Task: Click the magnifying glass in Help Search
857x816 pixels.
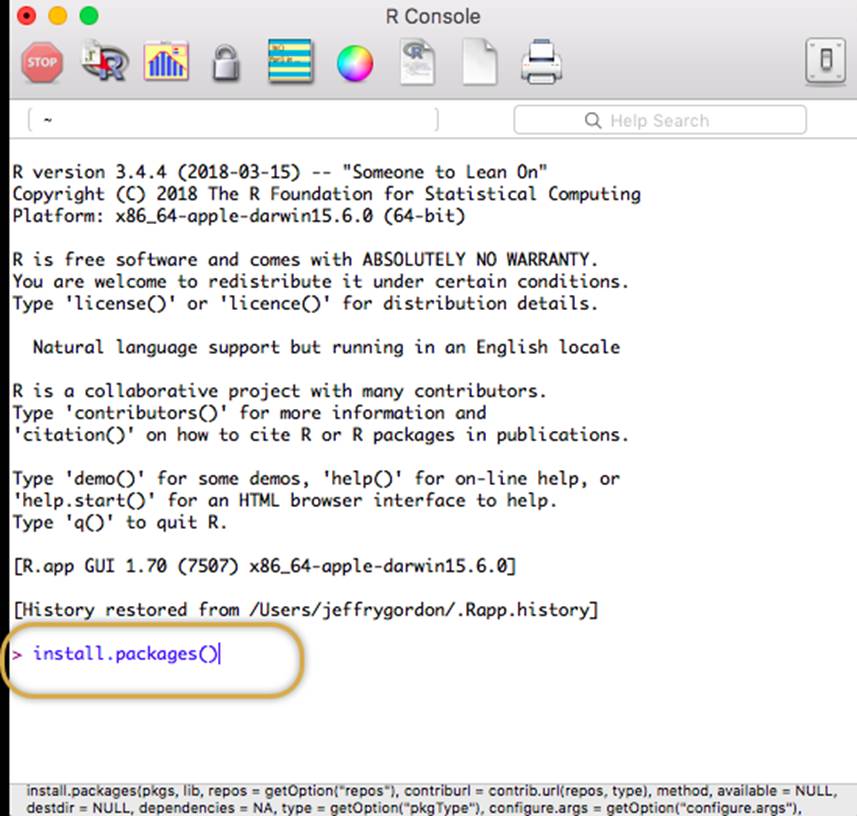Action: pyautogui.click(x=593, y=121)
